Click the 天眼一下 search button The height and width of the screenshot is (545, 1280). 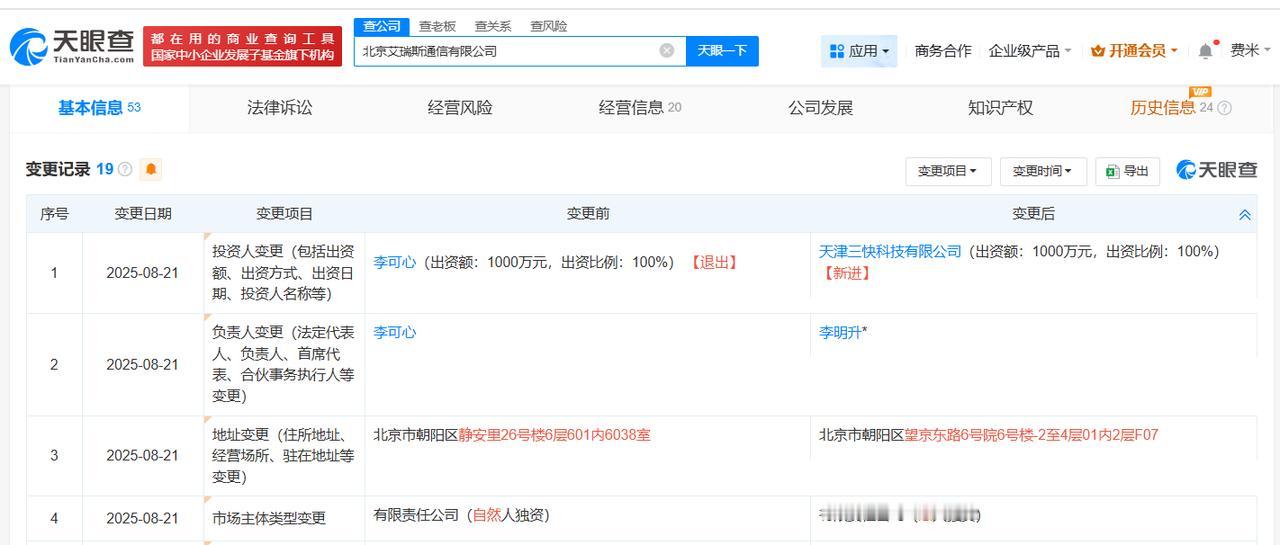click(722, 51)
